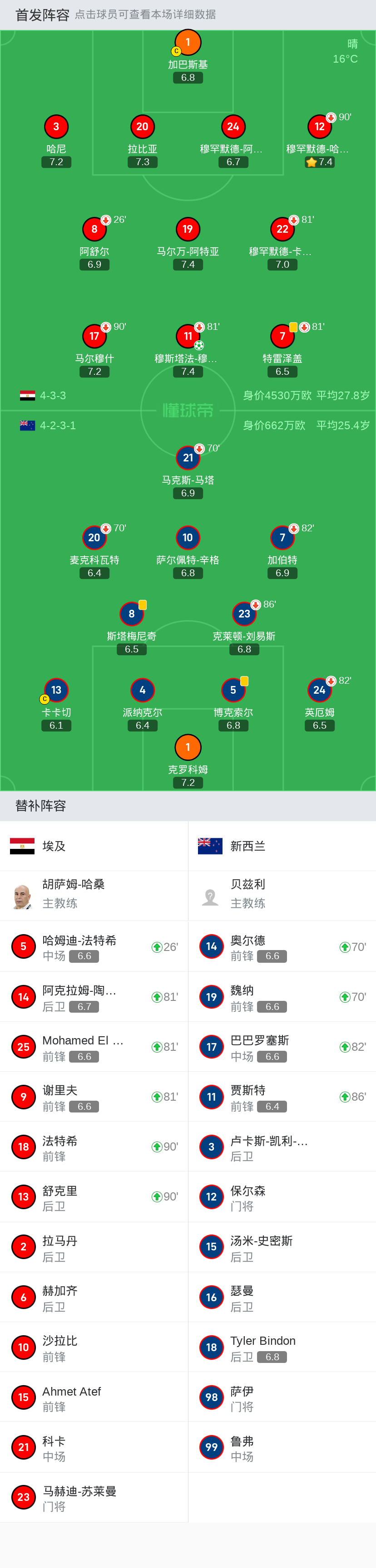
Task: Select 斯塔梅尼奇 number 8 player icon
Action: coord(132,613)
